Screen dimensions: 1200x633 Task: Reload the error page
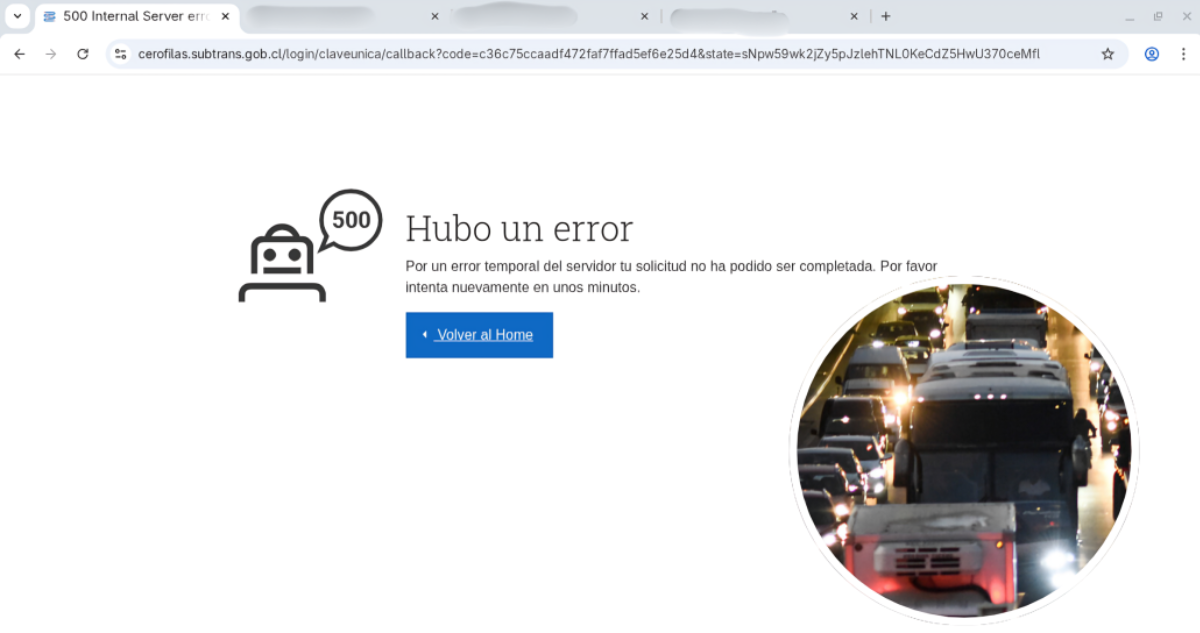click(x=83, y=54)
